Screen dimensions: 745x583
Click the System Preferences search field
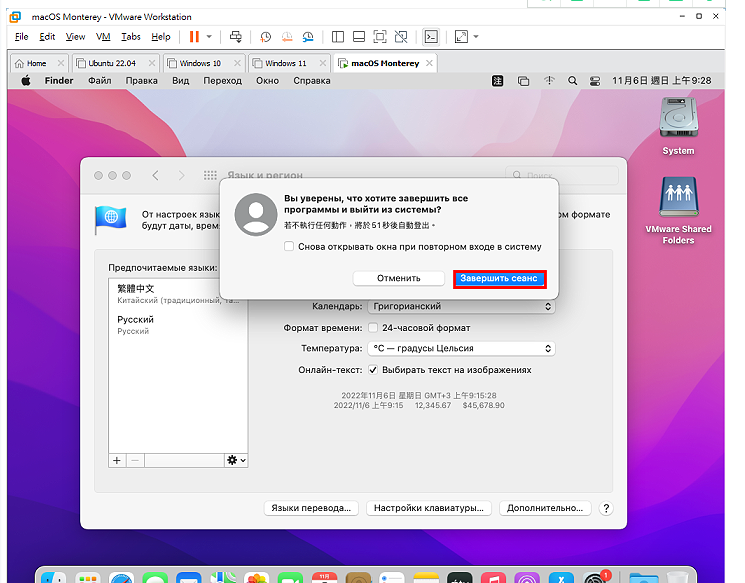point(562,175)
